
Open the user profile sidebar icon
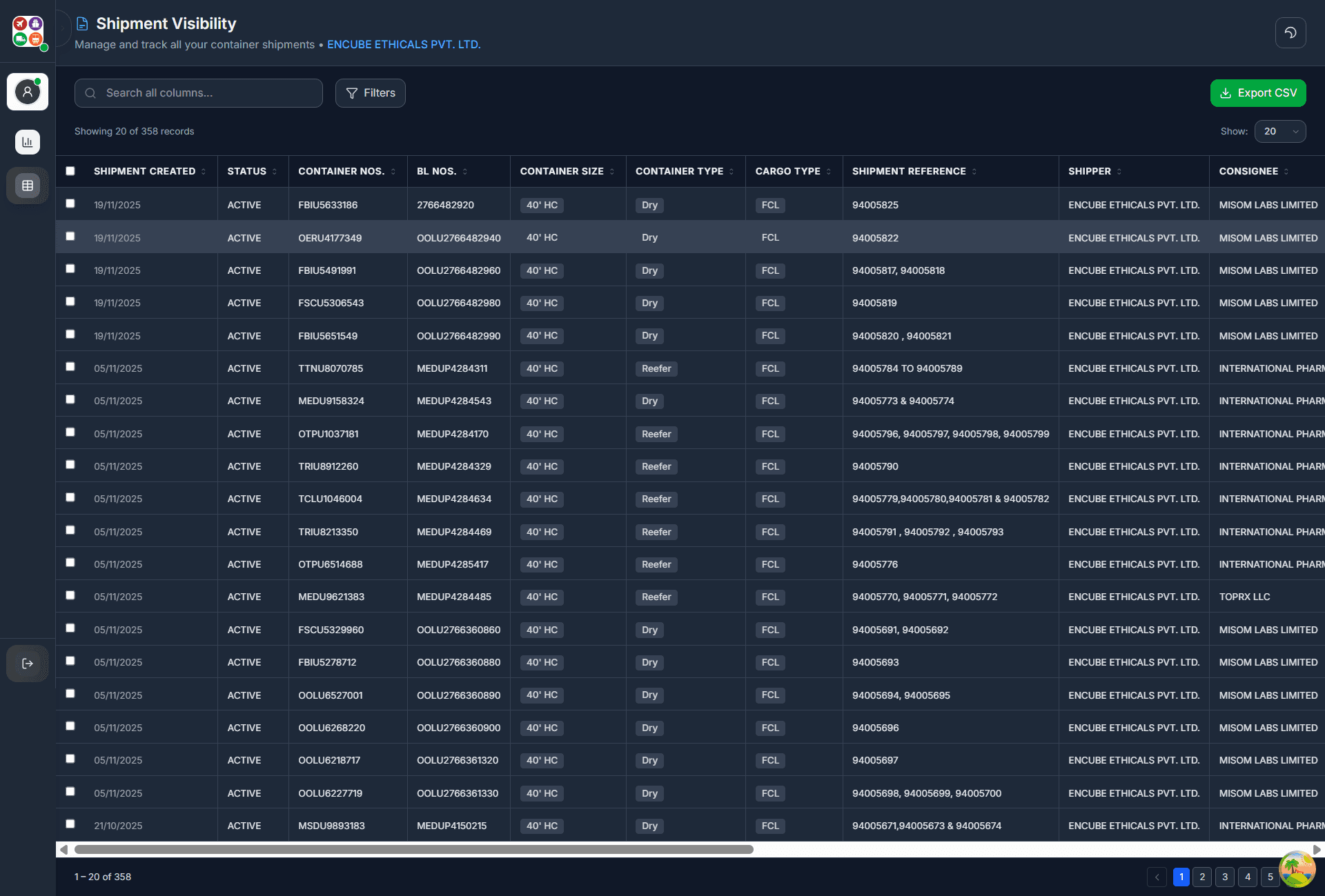[28, 92]
